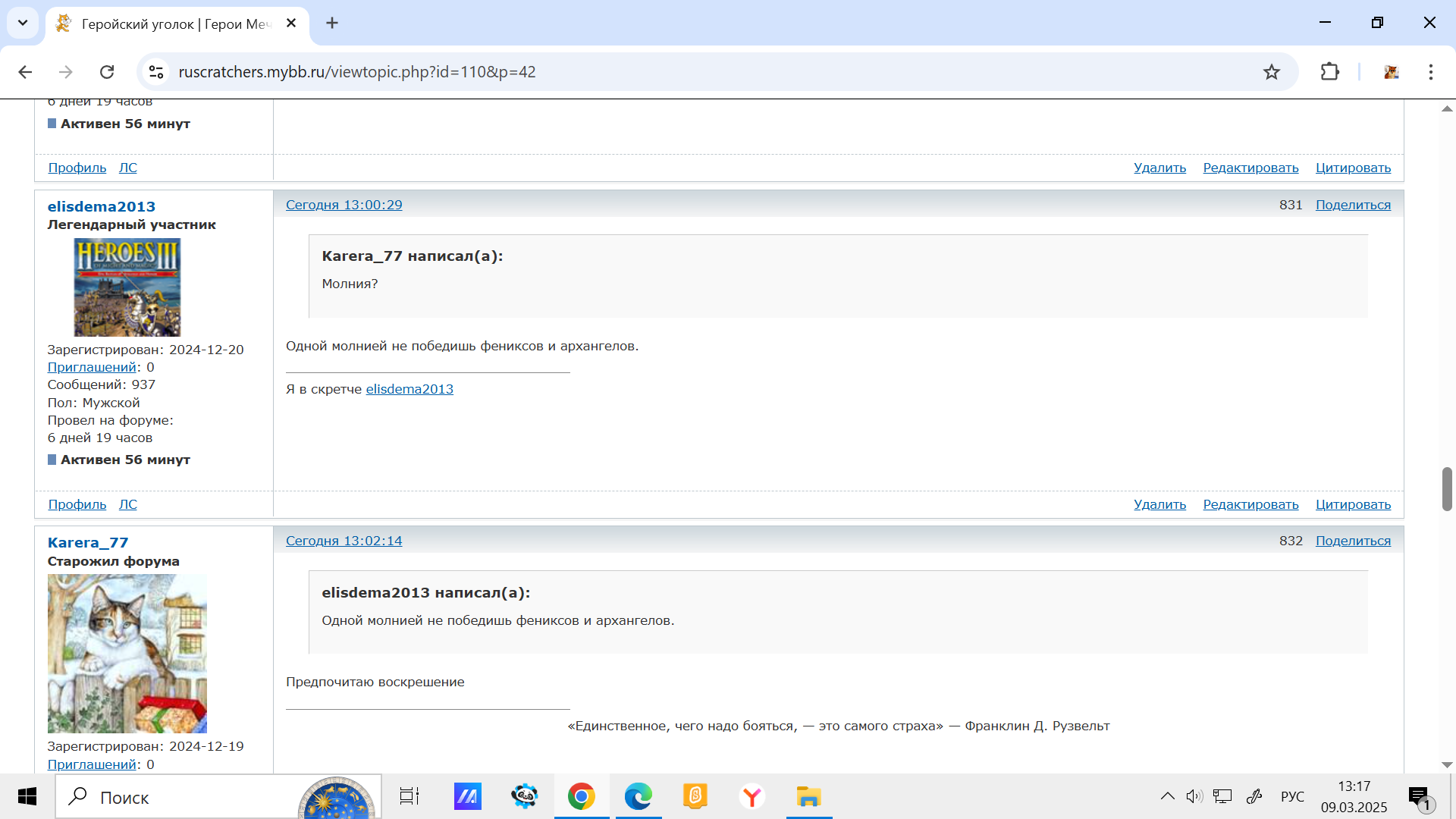
Task: Open Chrome menu three dots
Action: [1430, 72]
